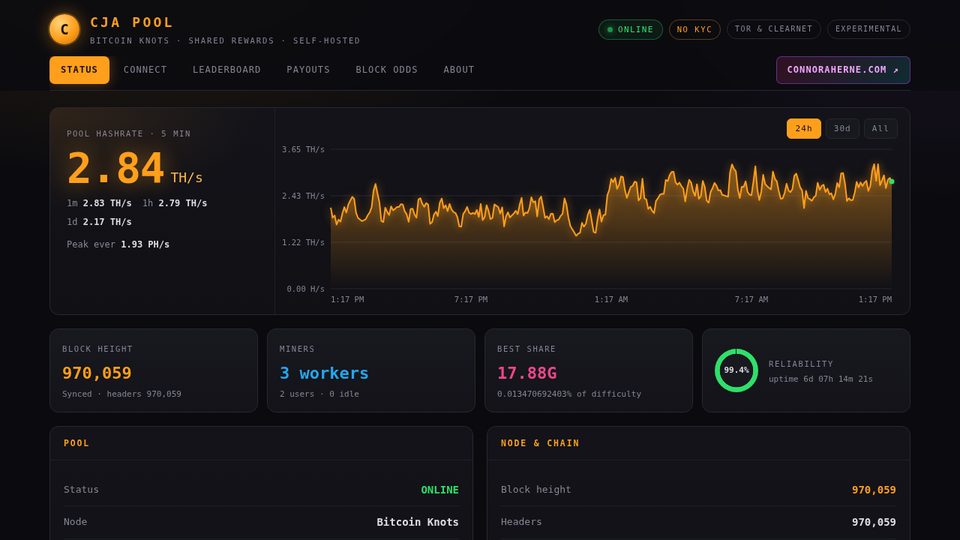The width and height of the screenshot is (960, 540).
Task: Click the Bitcoin Knots node value
Action: 418,522
